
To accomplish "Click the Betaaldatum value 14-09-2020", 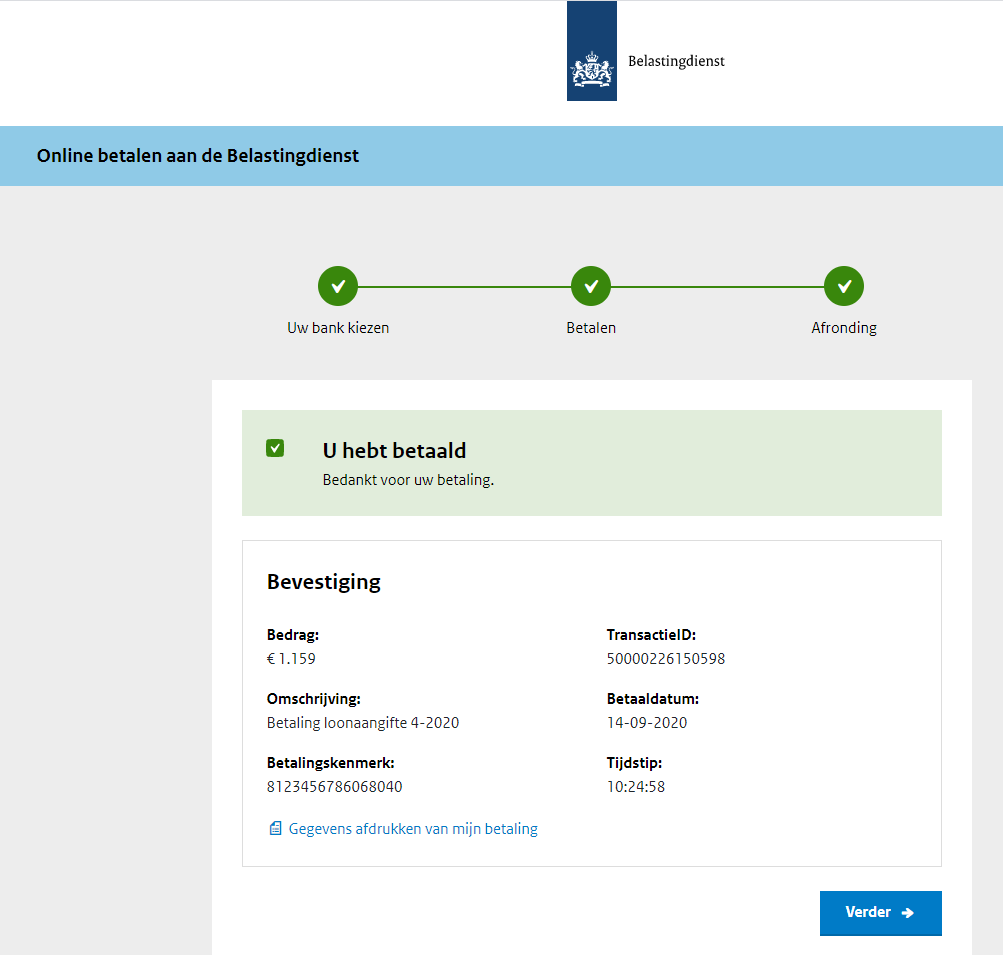I will [647, 723].
